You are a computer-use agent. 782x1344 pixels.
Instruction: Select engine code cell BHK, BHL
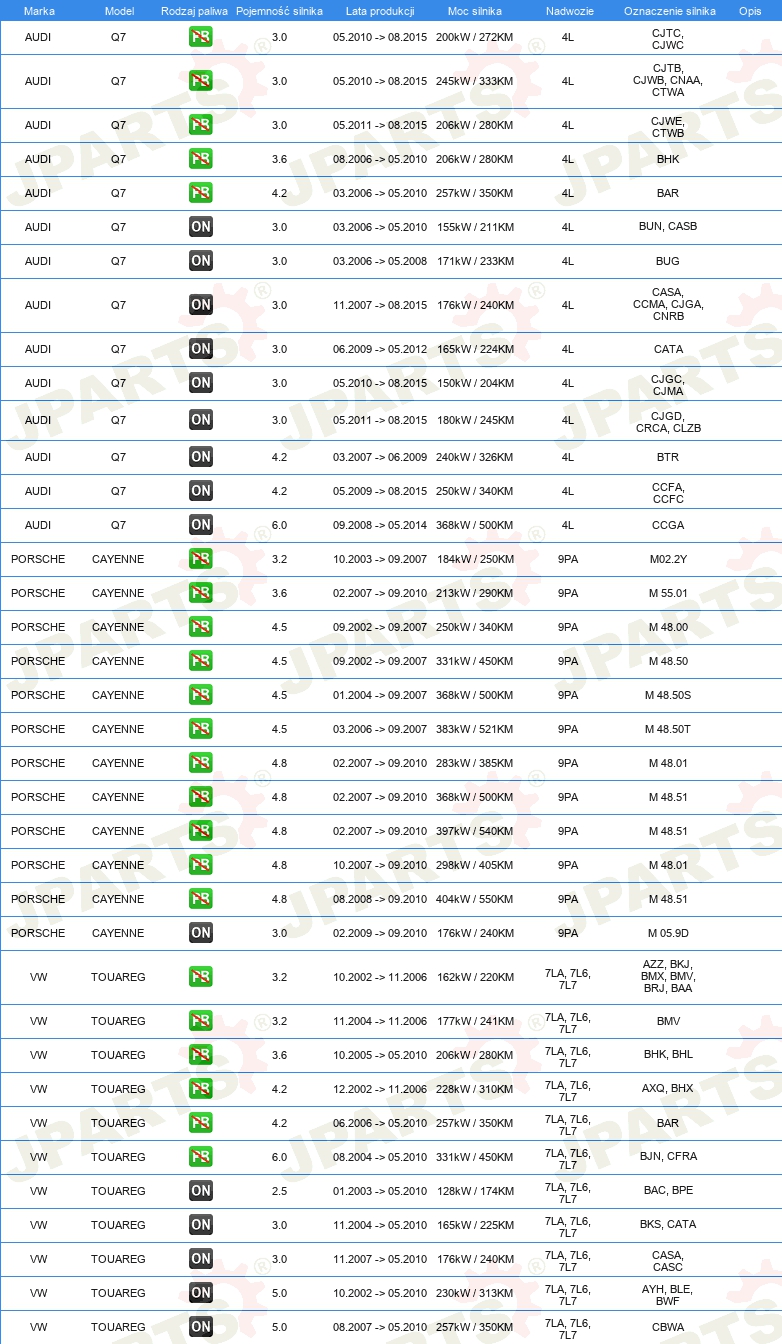click(x=668, y=1055)
